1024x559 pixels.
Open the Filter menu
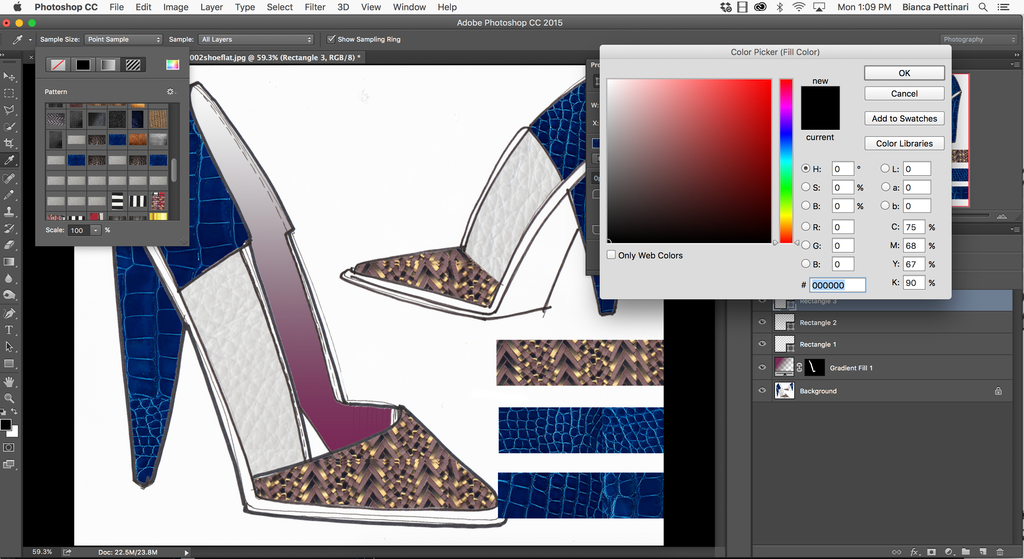pos(315,7)
